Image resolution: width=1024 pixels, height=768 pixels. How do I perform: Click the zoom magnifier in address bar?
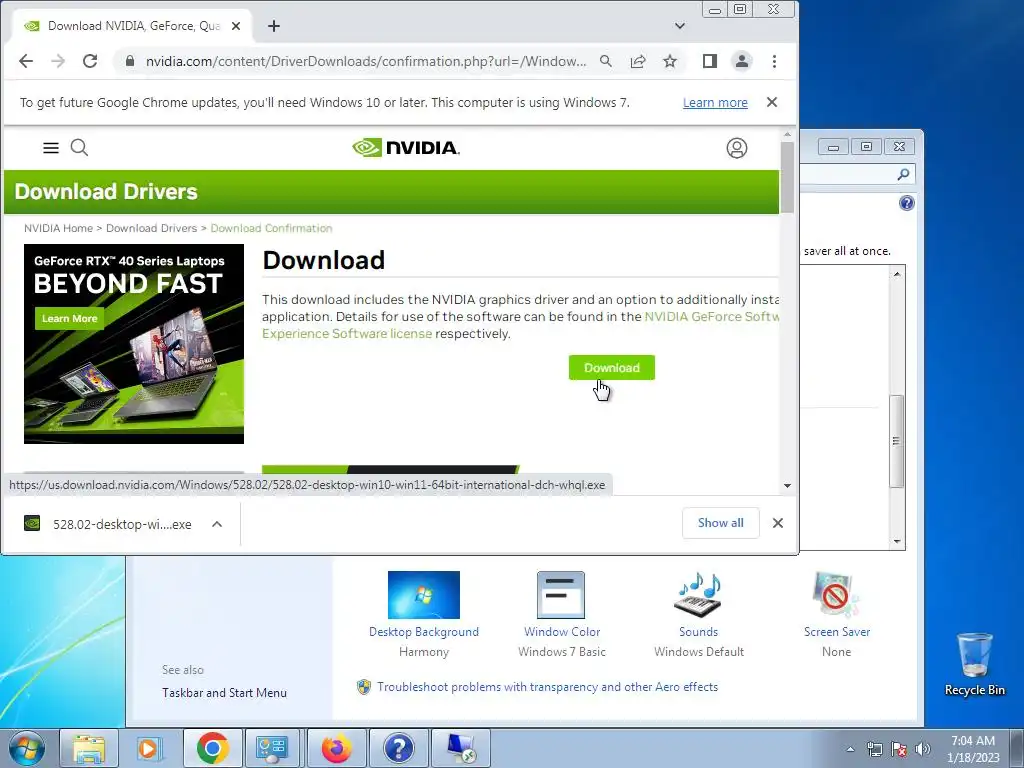606,61
